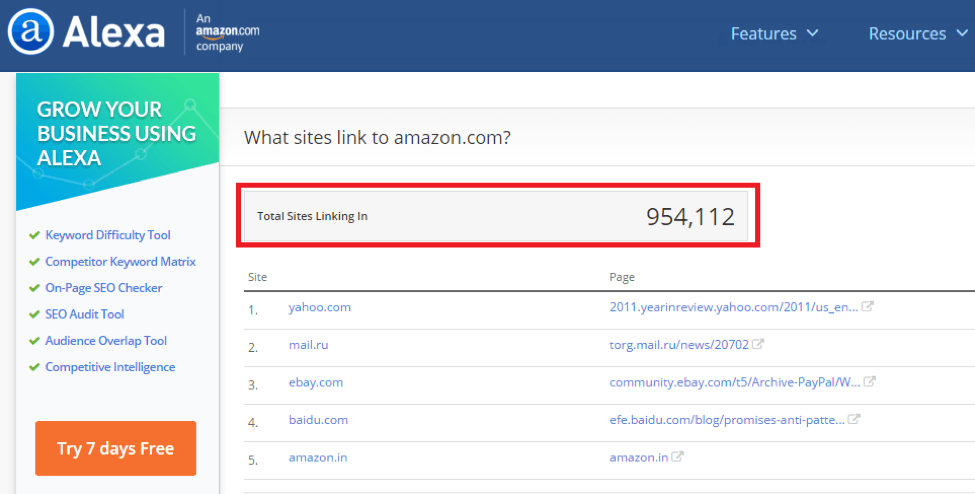Select Audience Overlap Tool link

(106, 341)
